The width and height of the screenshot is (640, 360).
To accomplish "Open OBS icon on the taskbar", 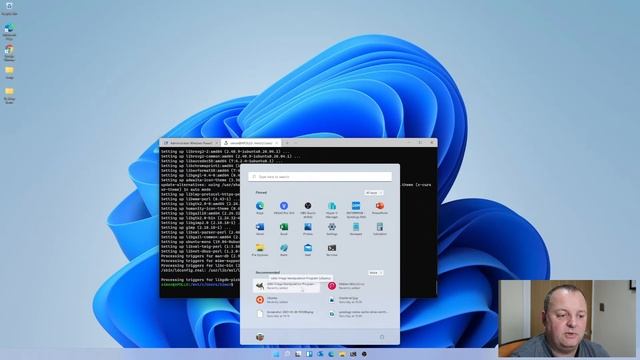I will (364, 354).
